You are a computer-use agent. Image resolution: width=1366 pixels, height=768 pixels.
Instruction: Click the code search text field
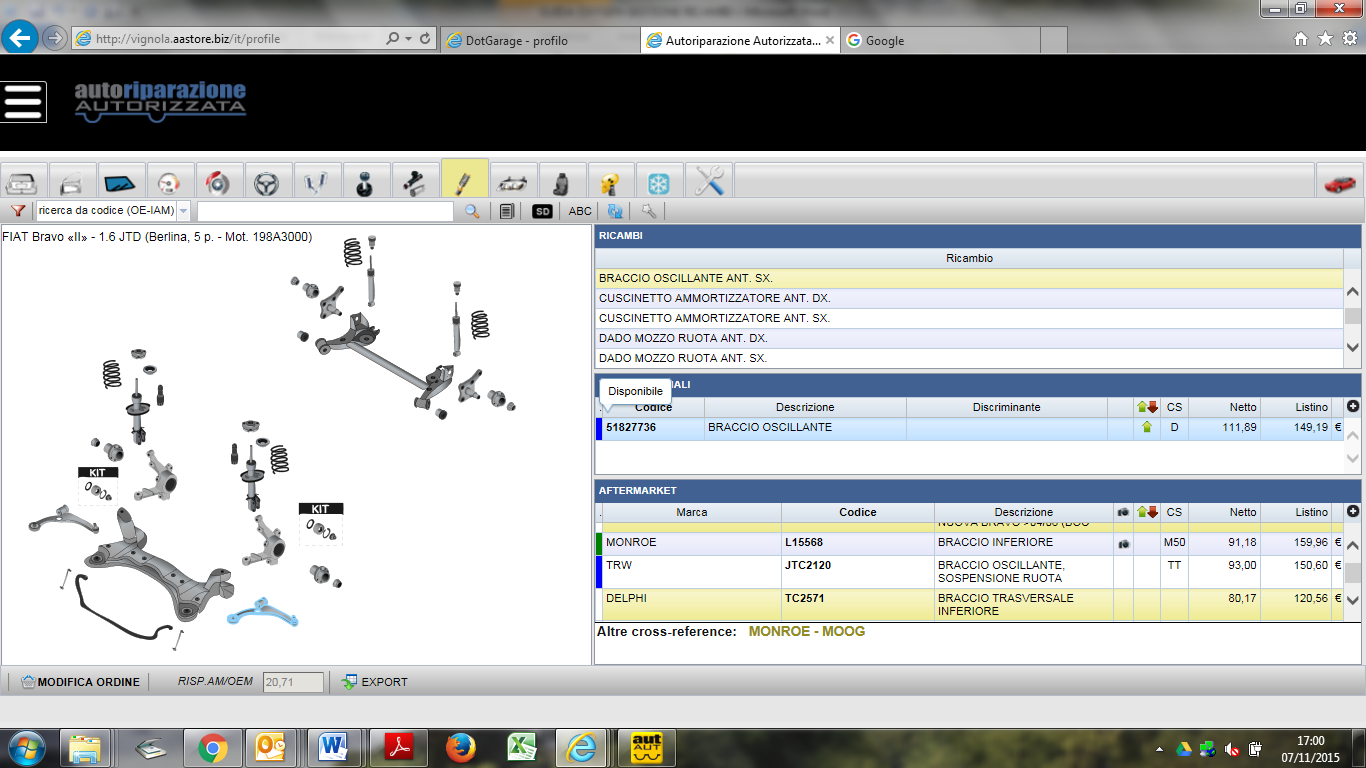pyautogui.click(x=325, y=211)
